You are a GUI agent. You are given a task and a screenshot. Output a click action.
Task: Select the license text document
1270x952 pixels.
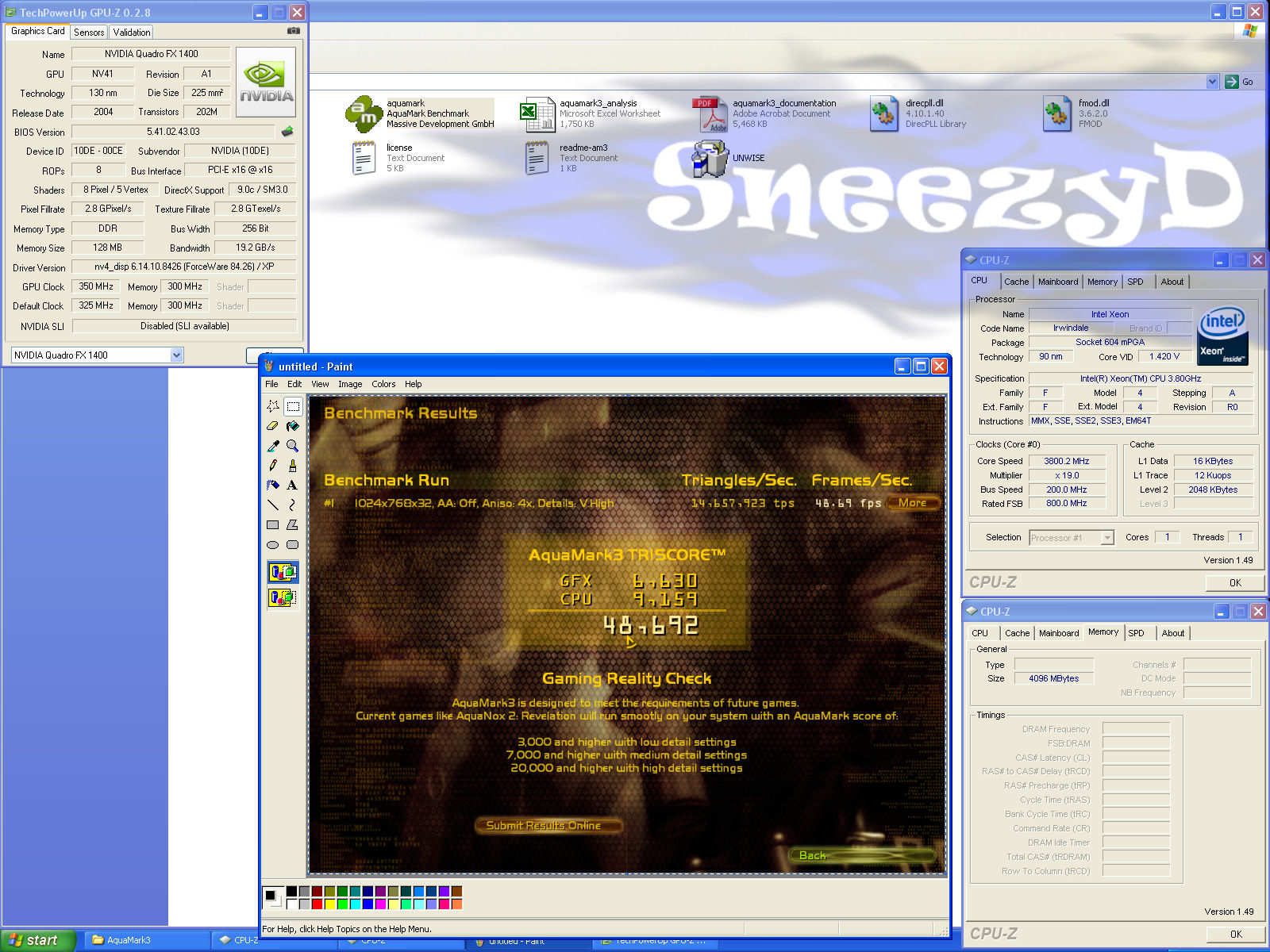[x=364, y=157]
